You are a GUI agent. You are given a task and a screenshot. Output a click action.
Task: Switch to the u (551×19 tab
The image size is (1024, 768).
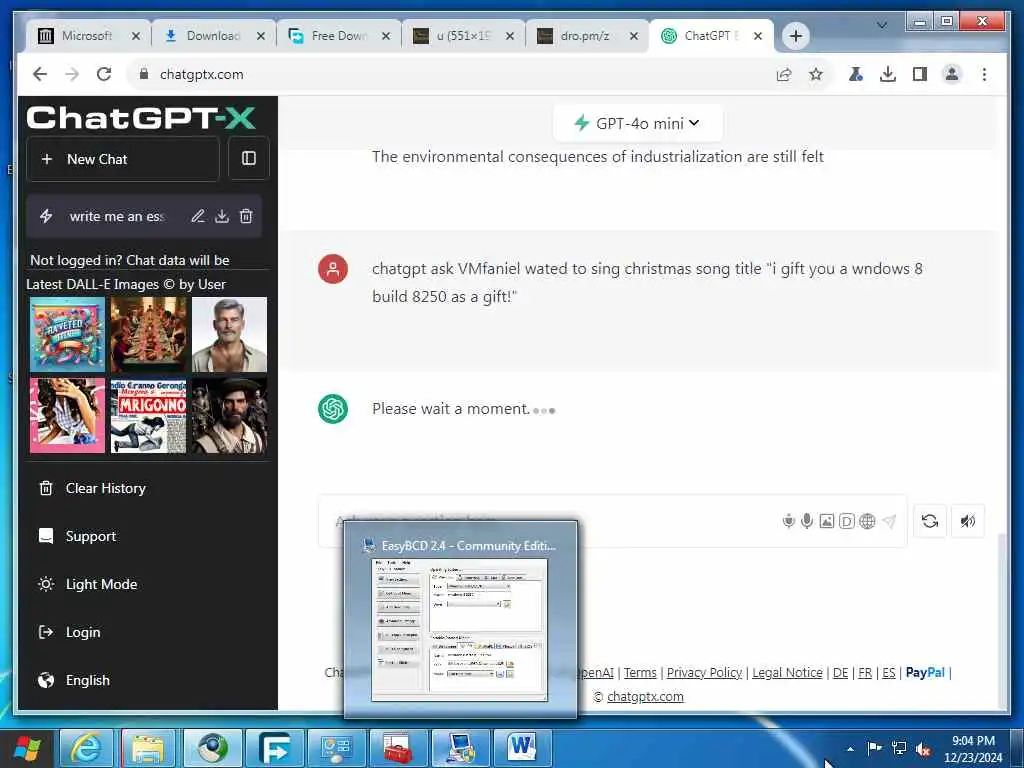pos(464,36)
